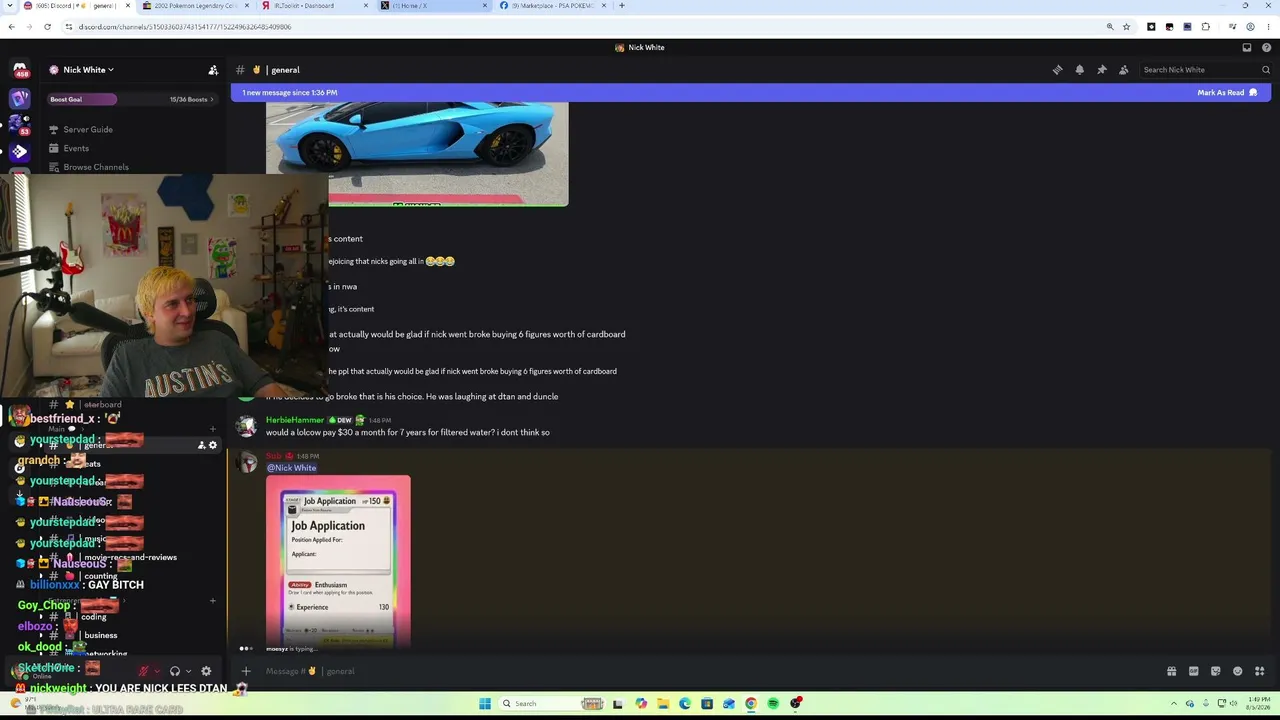Open the GIF picker
The image size is (1280, 720).
1193,671
